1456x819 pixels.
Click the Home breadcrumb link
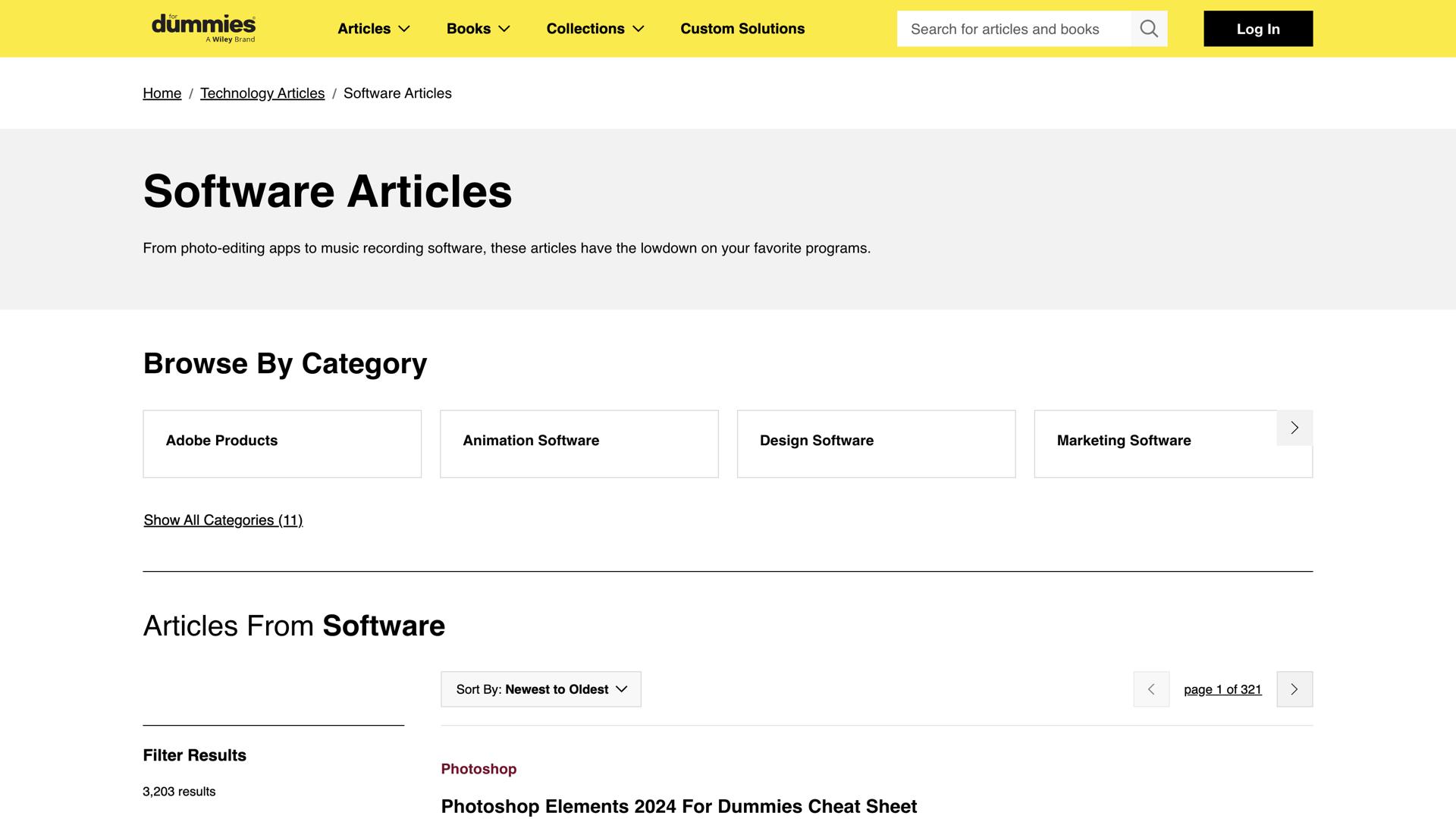point(162,93)
